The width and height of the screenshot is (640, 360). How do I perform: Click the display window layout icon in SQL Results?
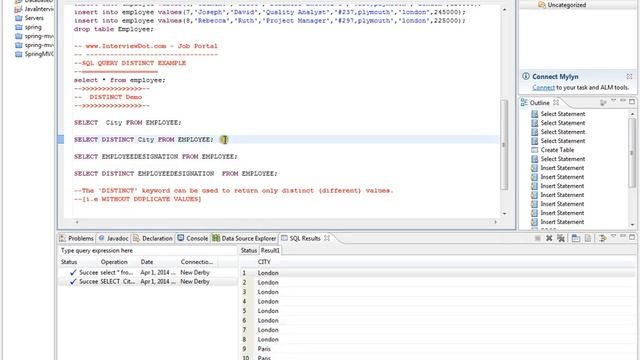pyautogui.click(x=576, y=238)
